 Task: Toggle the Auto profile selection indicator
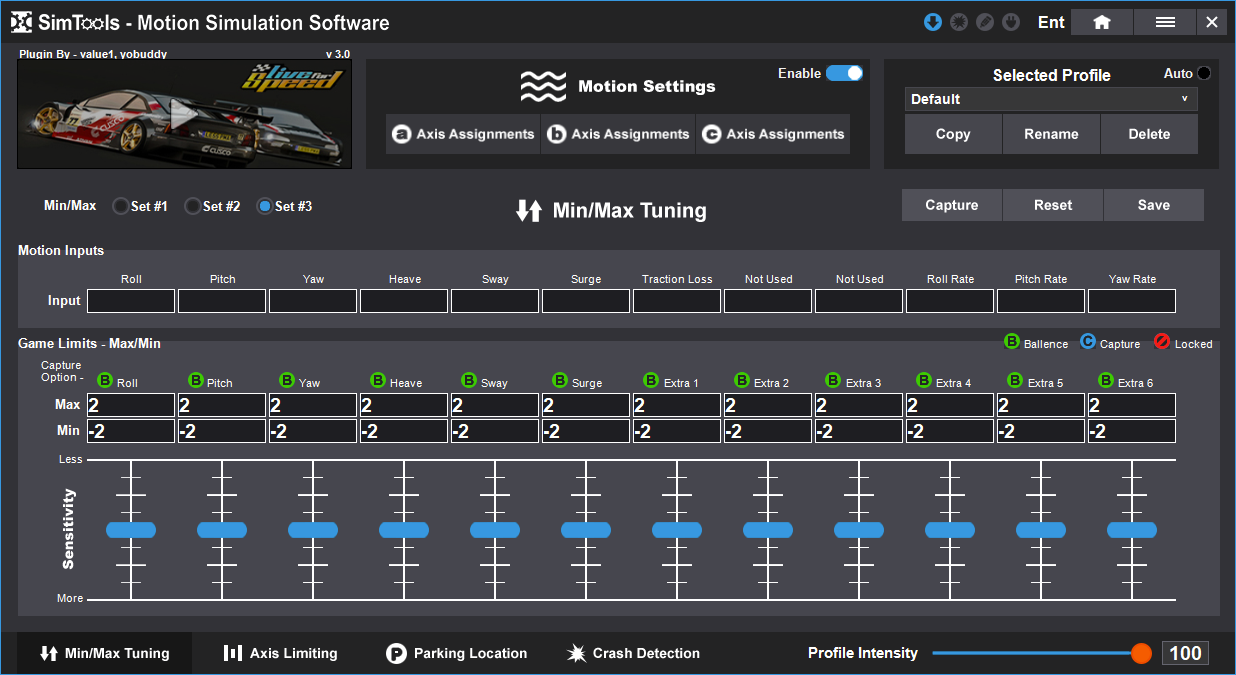click(1203, 73)
